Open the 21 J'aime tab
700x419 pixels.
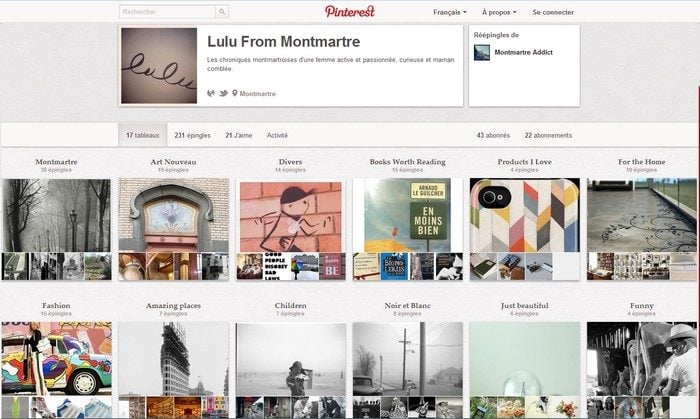tap(239, 135)
